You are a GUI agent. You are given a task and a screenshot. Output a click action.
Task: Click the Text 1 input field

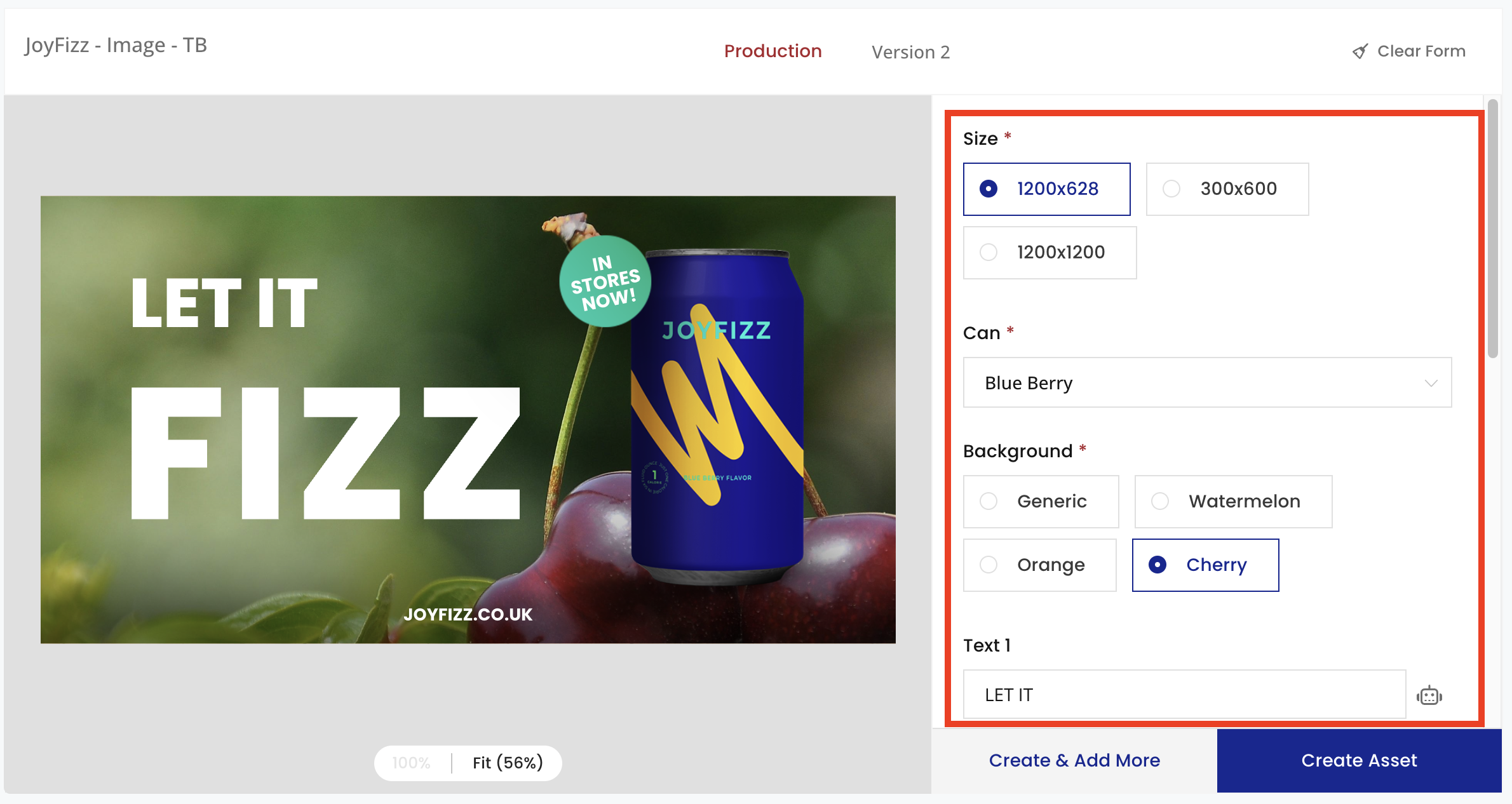(x=1184, y=695)
